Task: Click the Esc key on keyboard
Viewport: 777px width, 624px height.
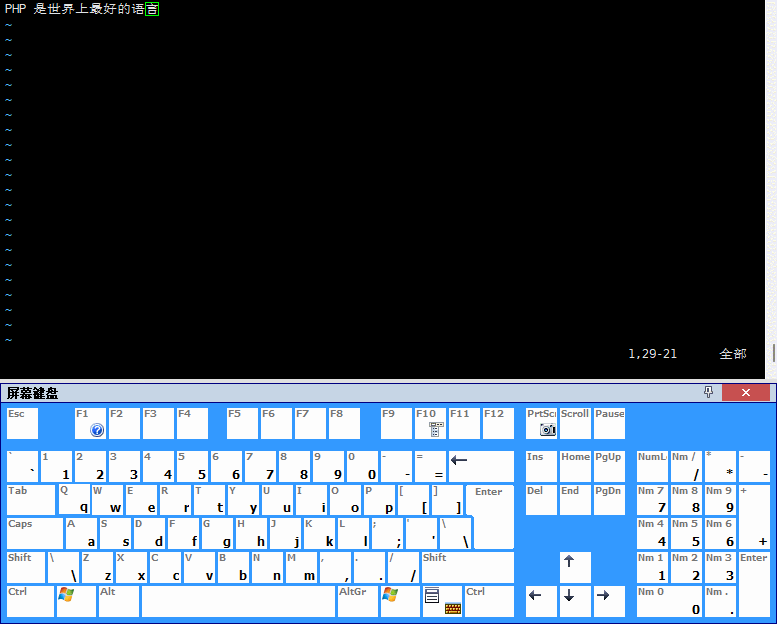Action: tap(22, 423)
